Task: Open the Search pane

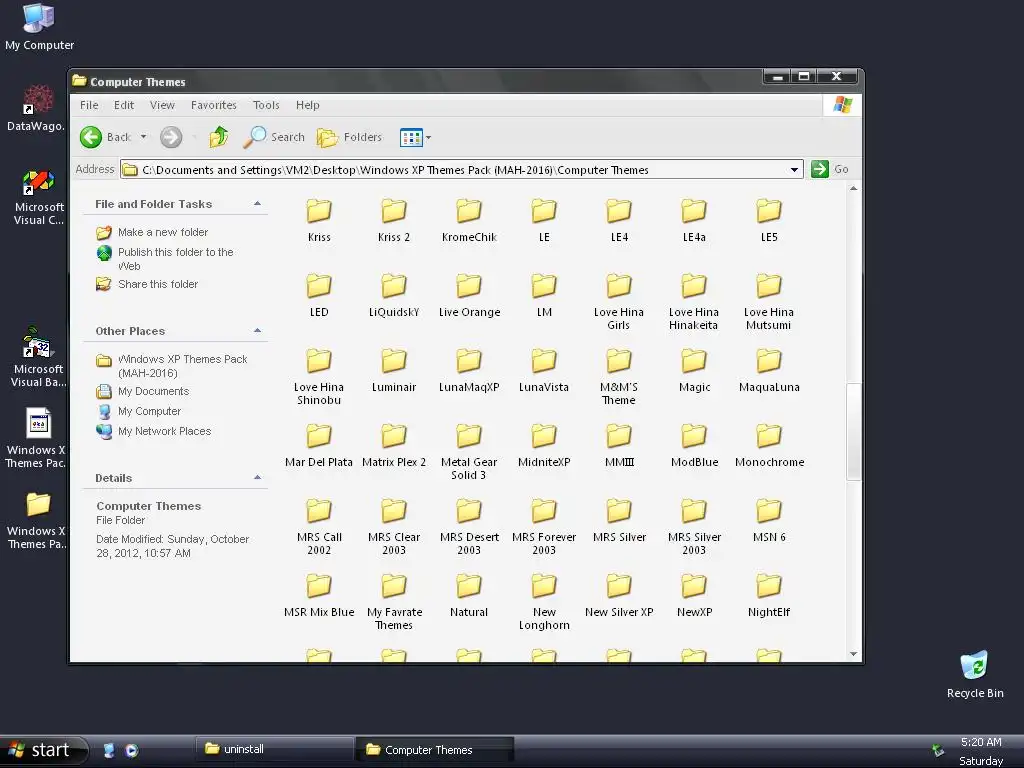Action: [274, 137]
